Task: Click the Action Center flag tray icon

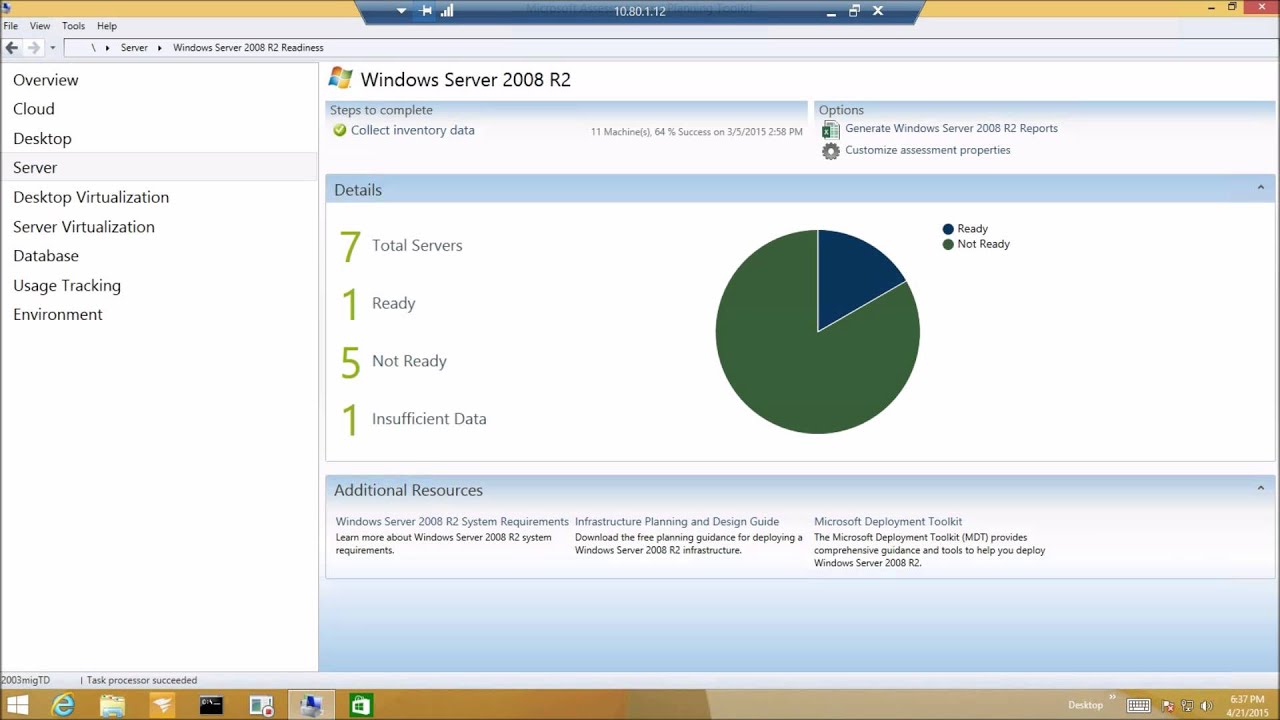Action: point(1168,706)
